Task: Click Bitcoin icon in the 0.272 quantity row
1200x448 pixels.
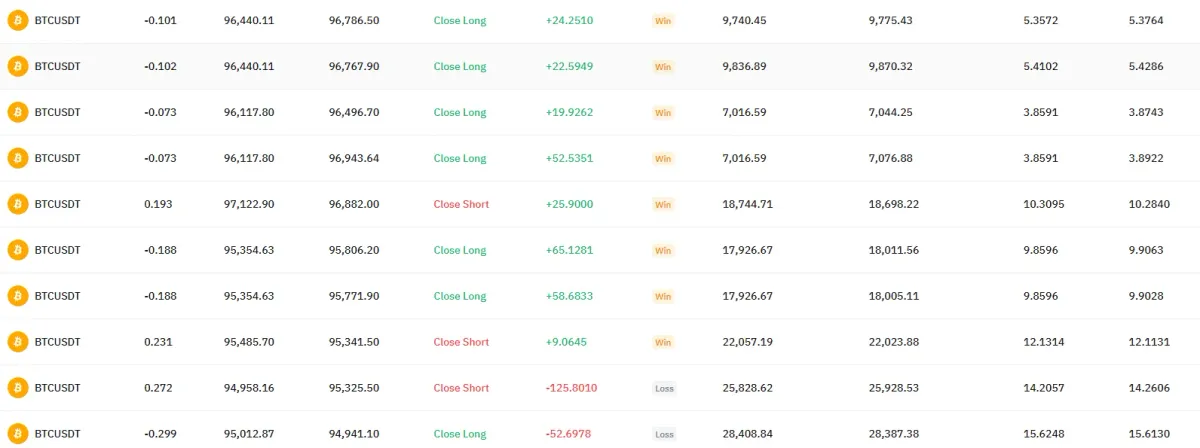Action: (x=17, y=388)
